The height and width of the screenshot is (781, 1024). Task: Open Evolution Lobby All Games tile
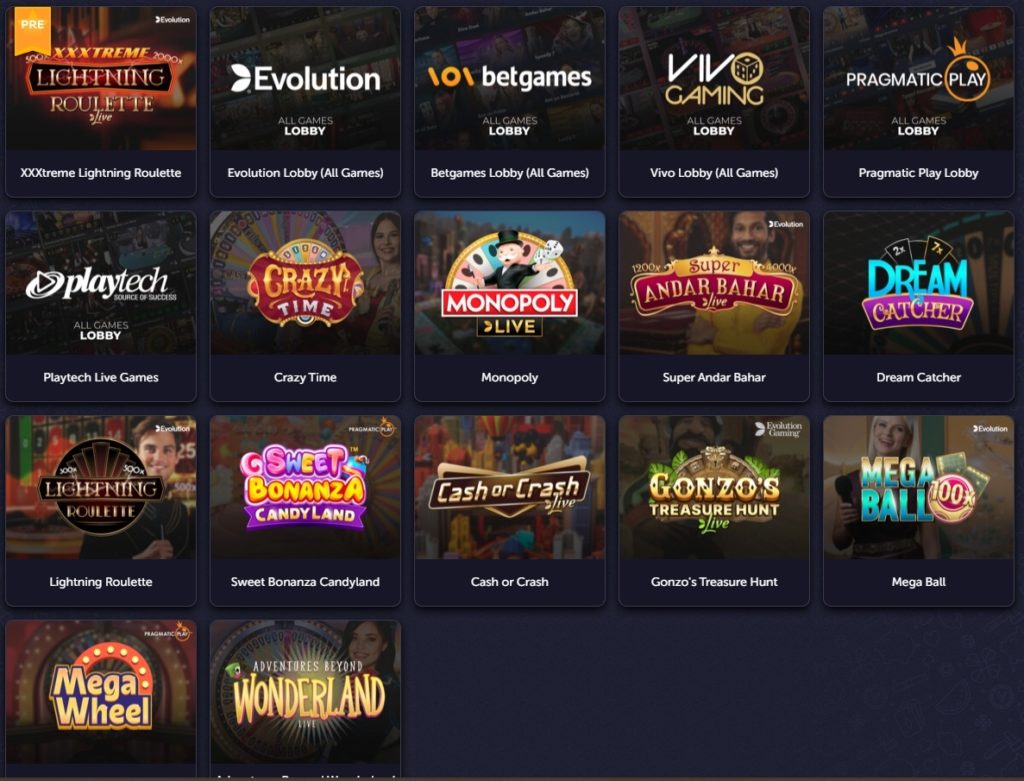click(305, 101)
